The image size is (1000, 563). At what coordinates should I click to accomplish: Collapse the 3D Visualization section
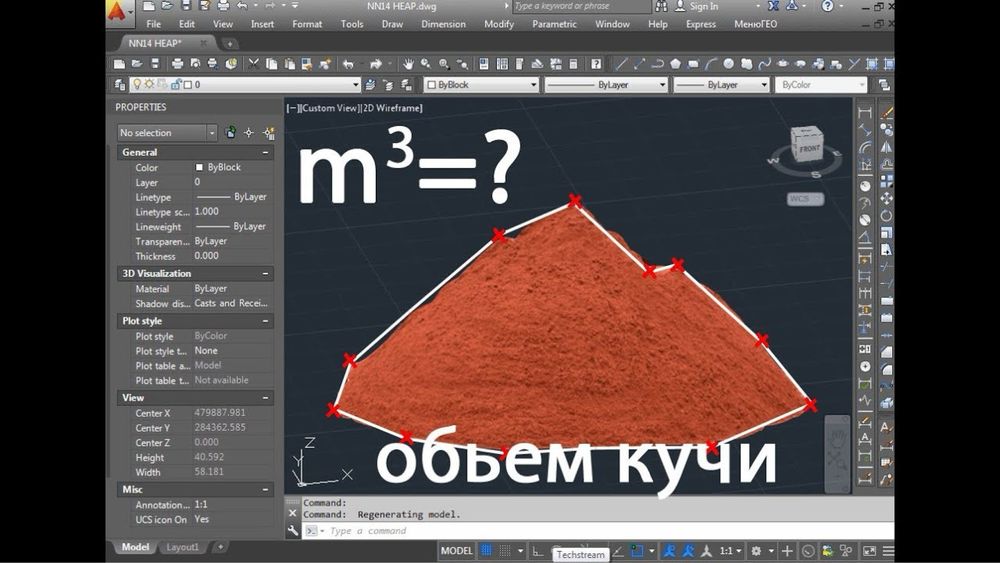pos(265,274)
